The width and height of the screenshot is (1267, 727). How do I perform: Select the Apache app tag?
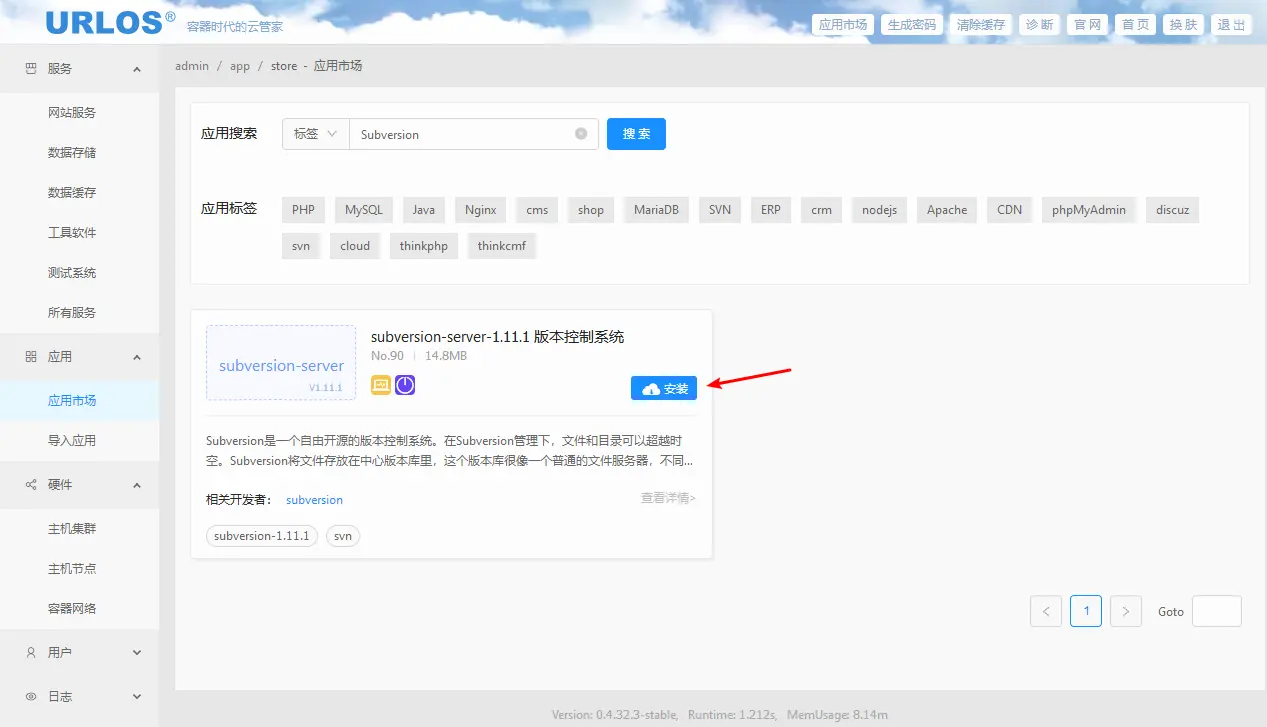point(947,210)
